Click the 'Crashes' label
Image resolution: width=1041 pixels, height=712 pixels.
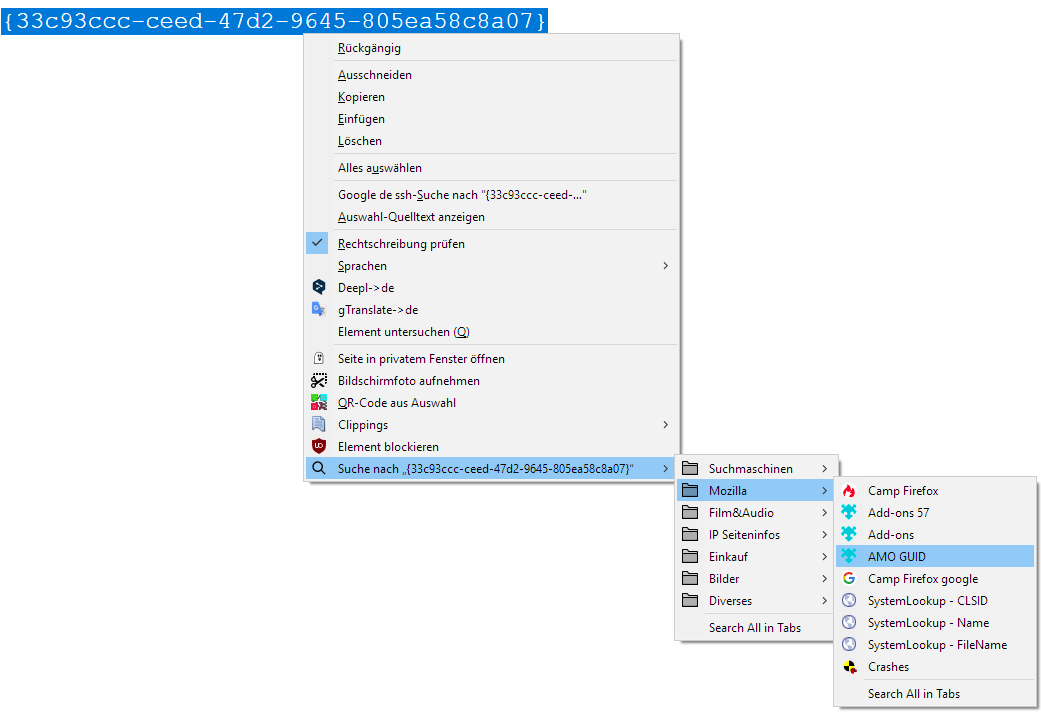pyautogui.click(x=888, y=666)
